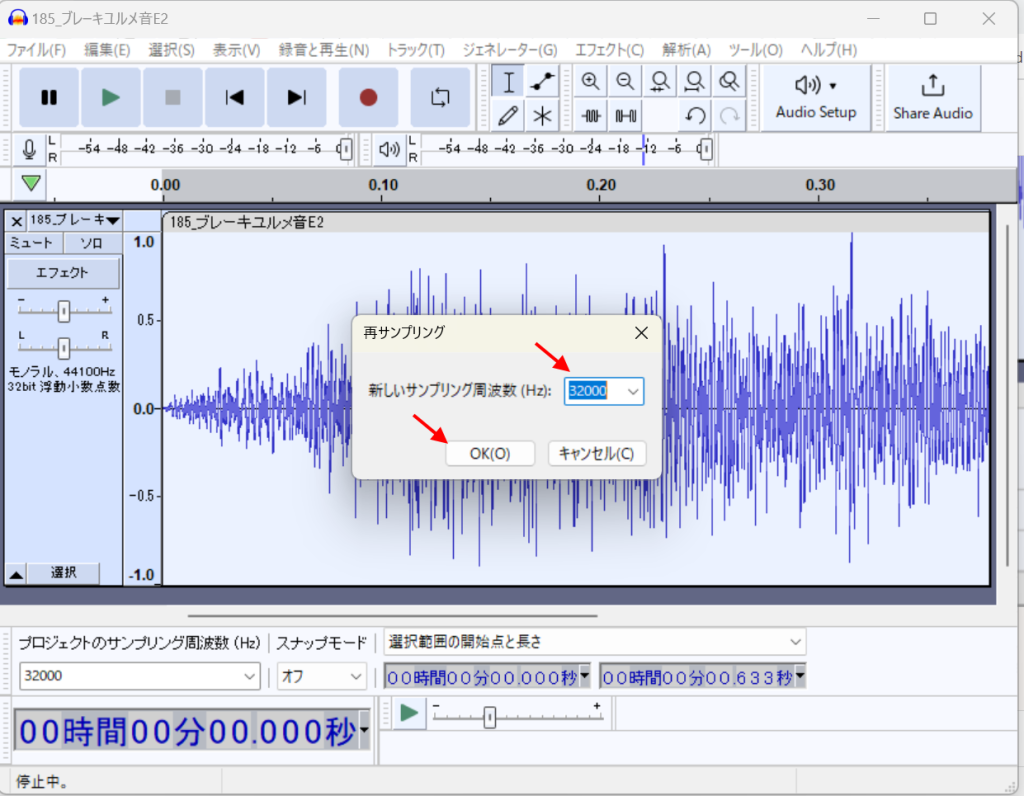The width and height of the screenshot is (1024, 796).
Task: Open the トラック(T) menu
Action: pyautogui.click(x=415, y=49)
